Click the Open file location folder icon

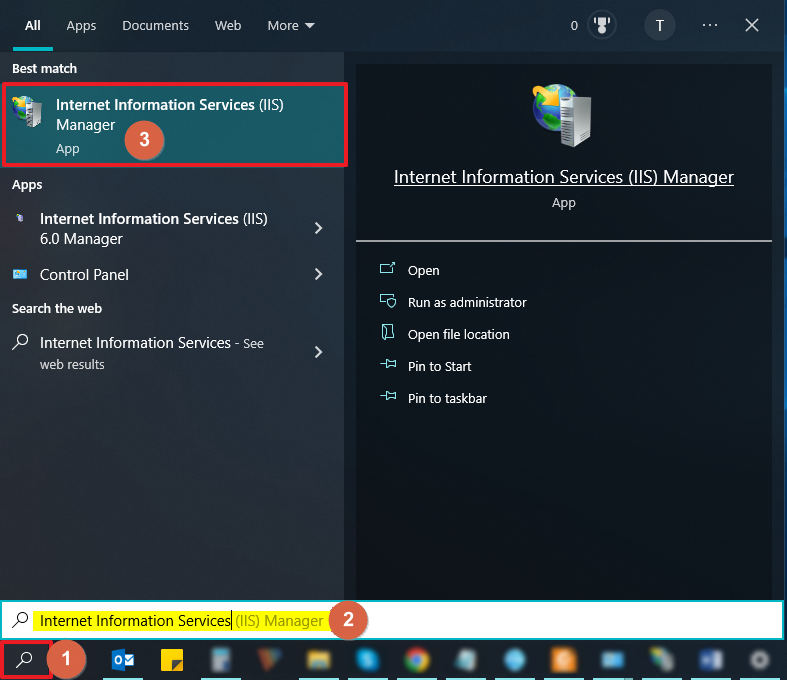click(387, 333)
